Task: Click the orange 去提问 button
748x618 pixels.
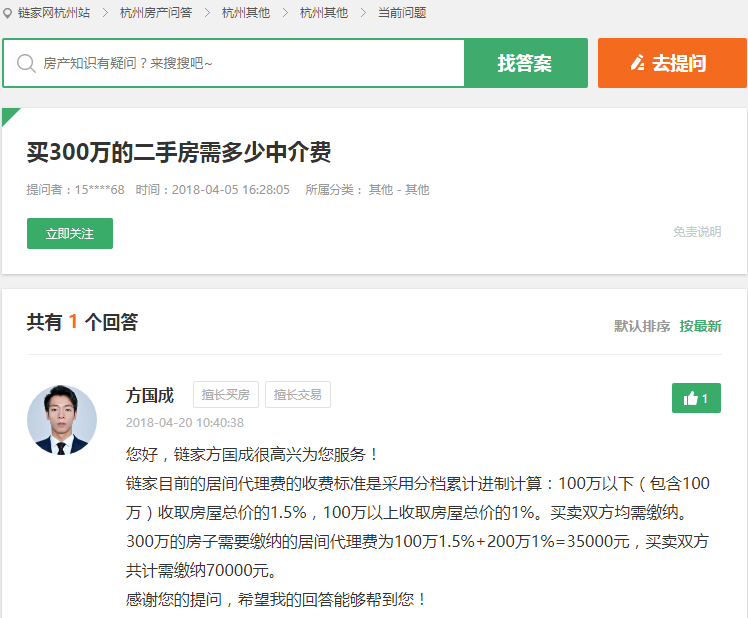Action: tap(672, 63)
